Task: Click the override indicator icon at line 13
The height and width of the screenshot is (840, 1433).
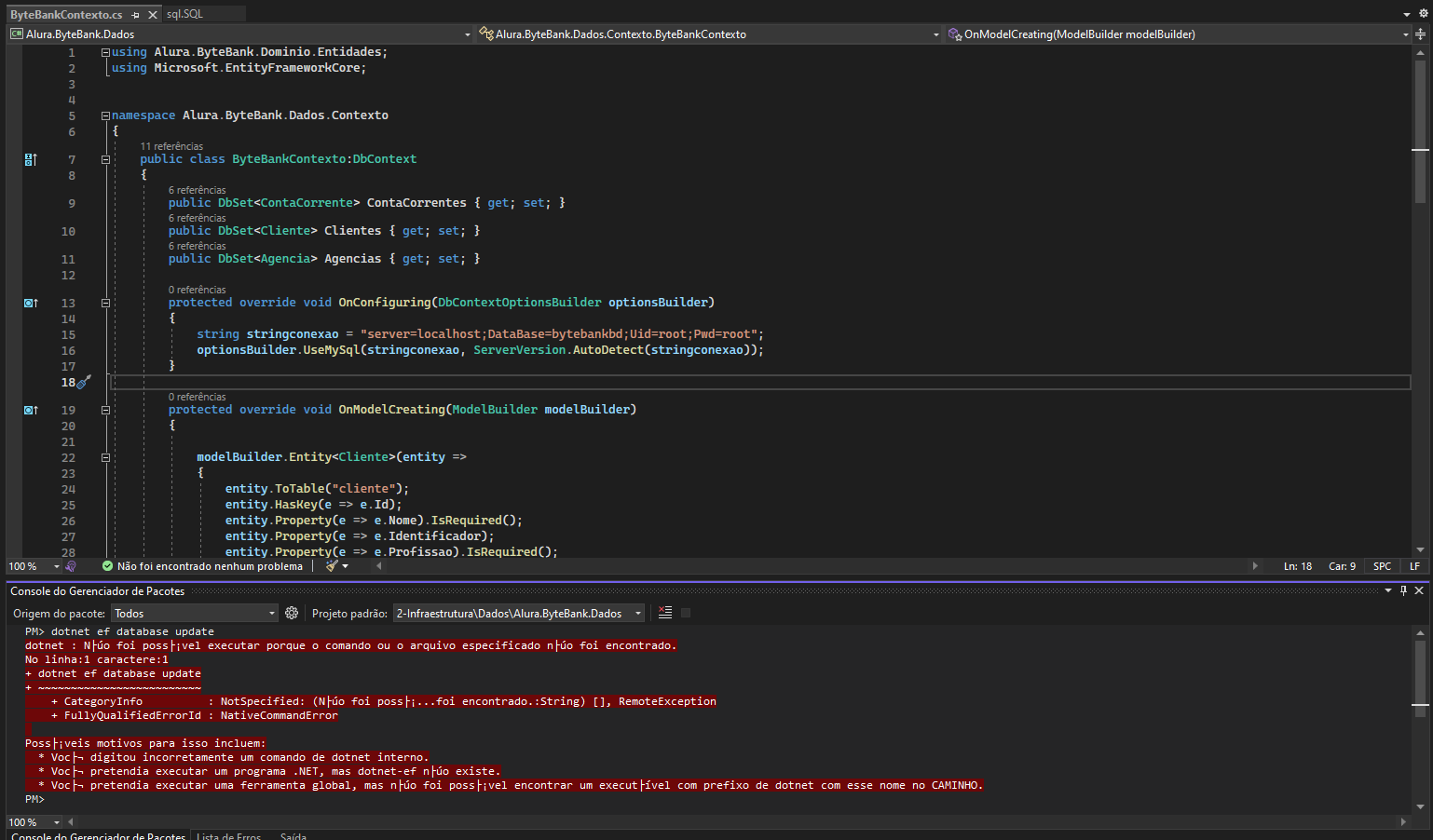Action: pyautogui.click(x=31, y=303)
